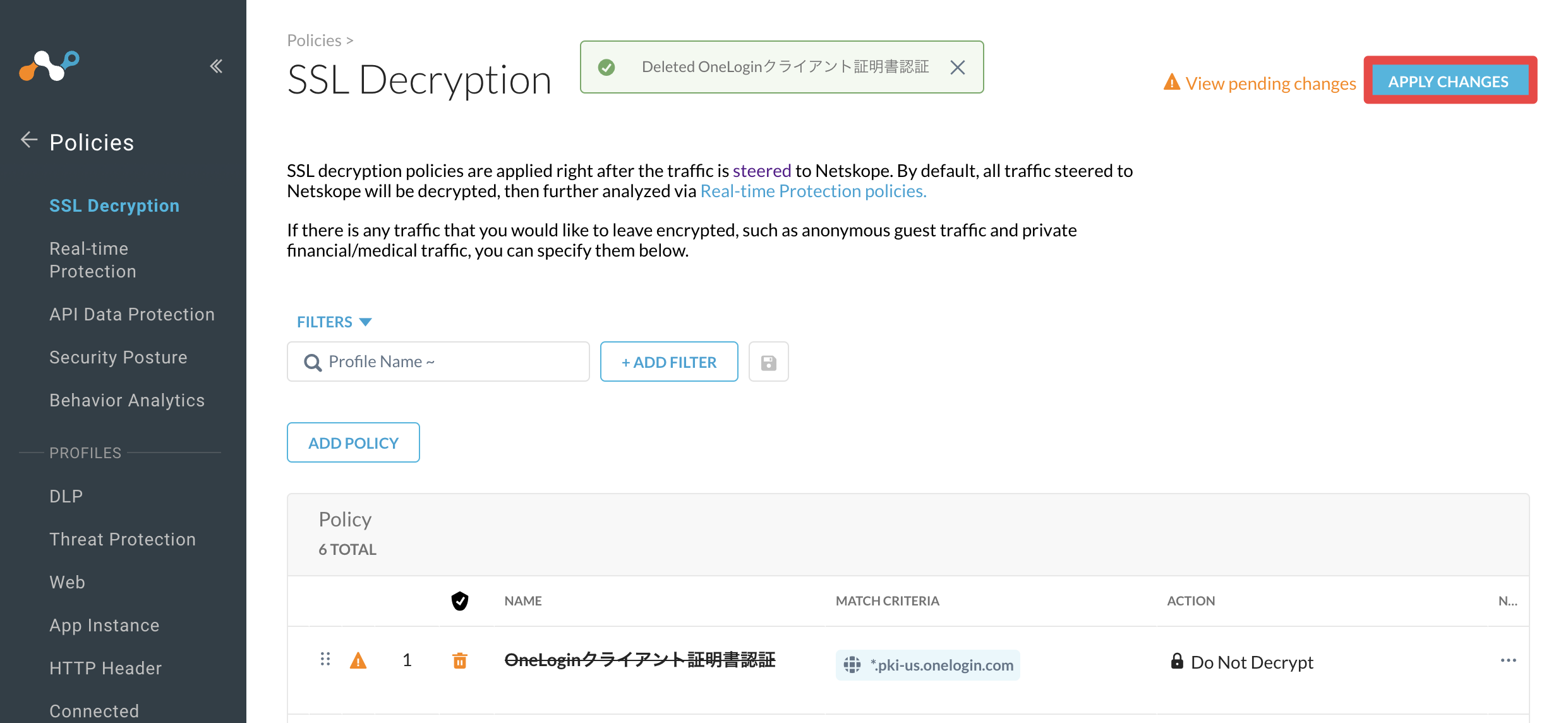Click the shield status column header icon

pyautogui.click(x=460, y=601)
